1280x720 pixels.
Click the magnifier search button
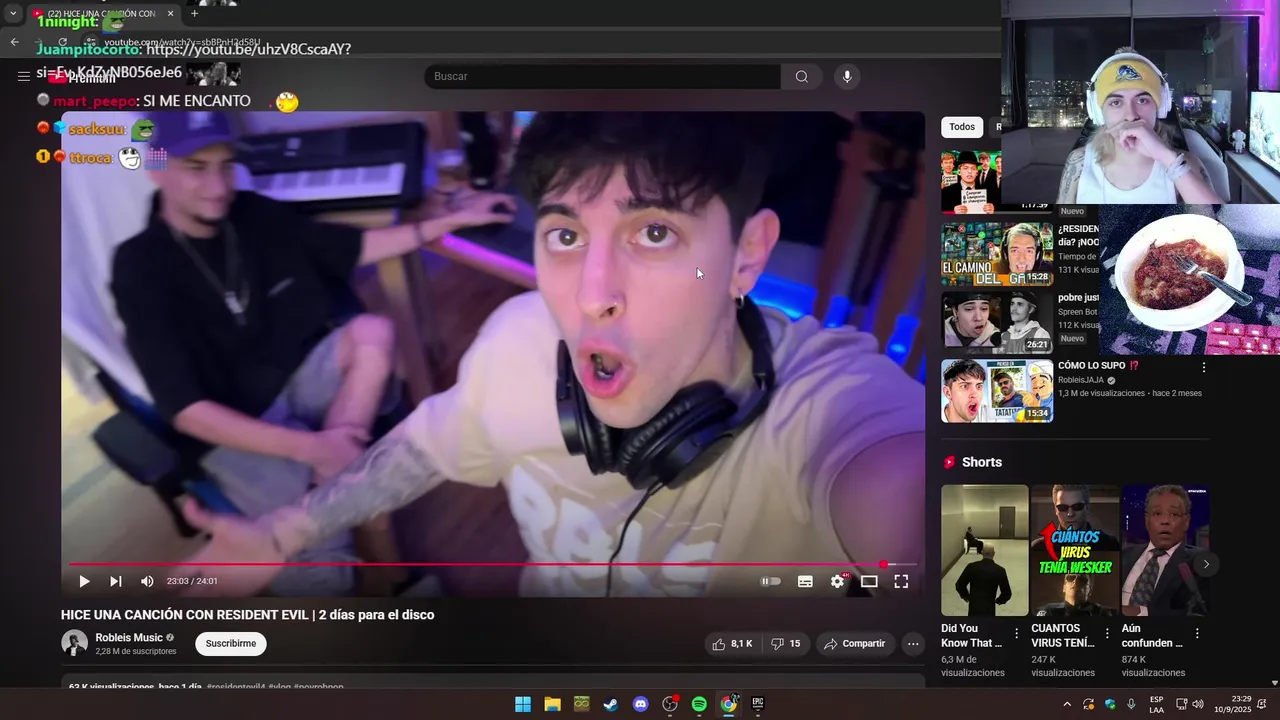point(802,77)
